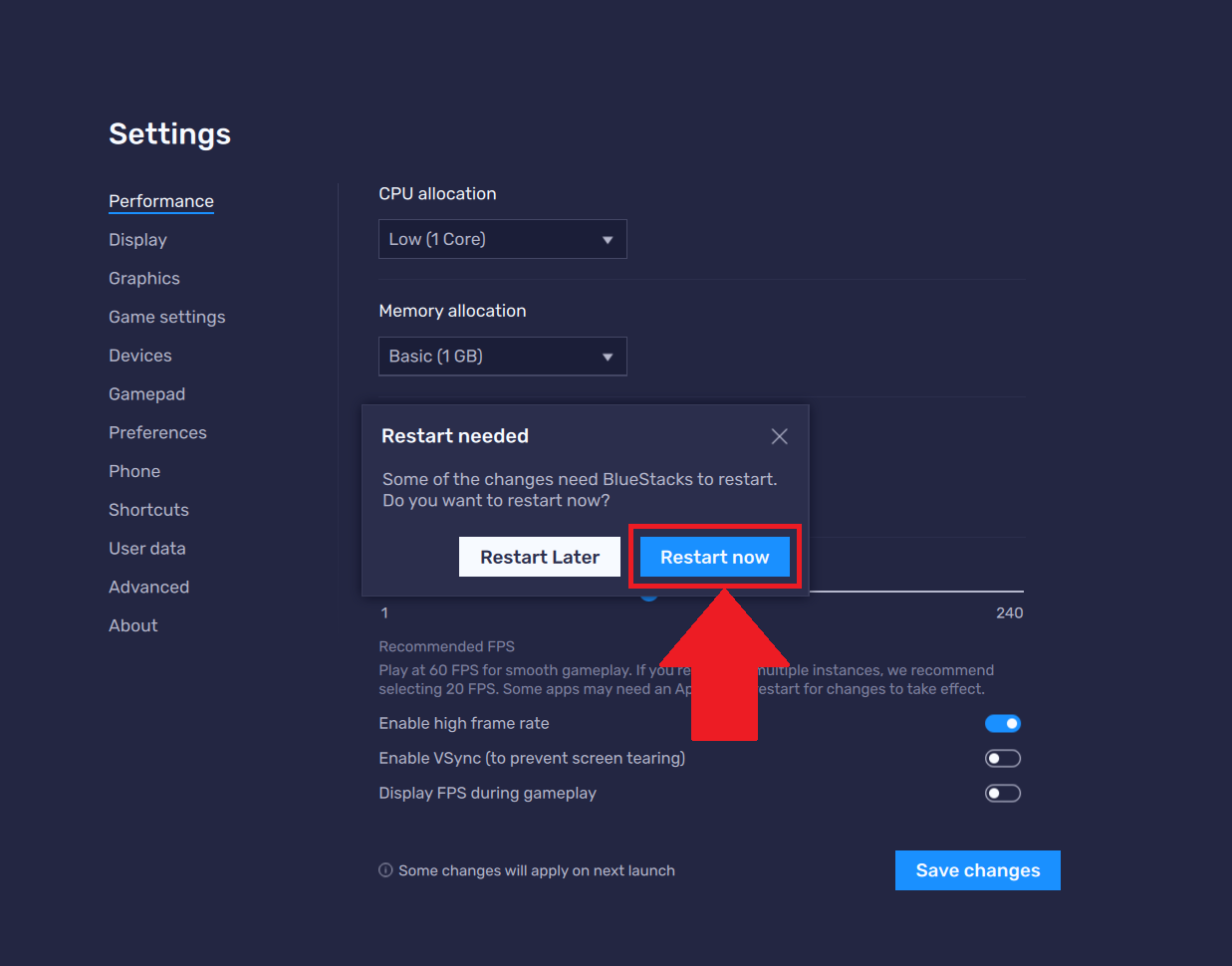Open Game settings section
Screen dimensions: 1232x966
point(166,317)
